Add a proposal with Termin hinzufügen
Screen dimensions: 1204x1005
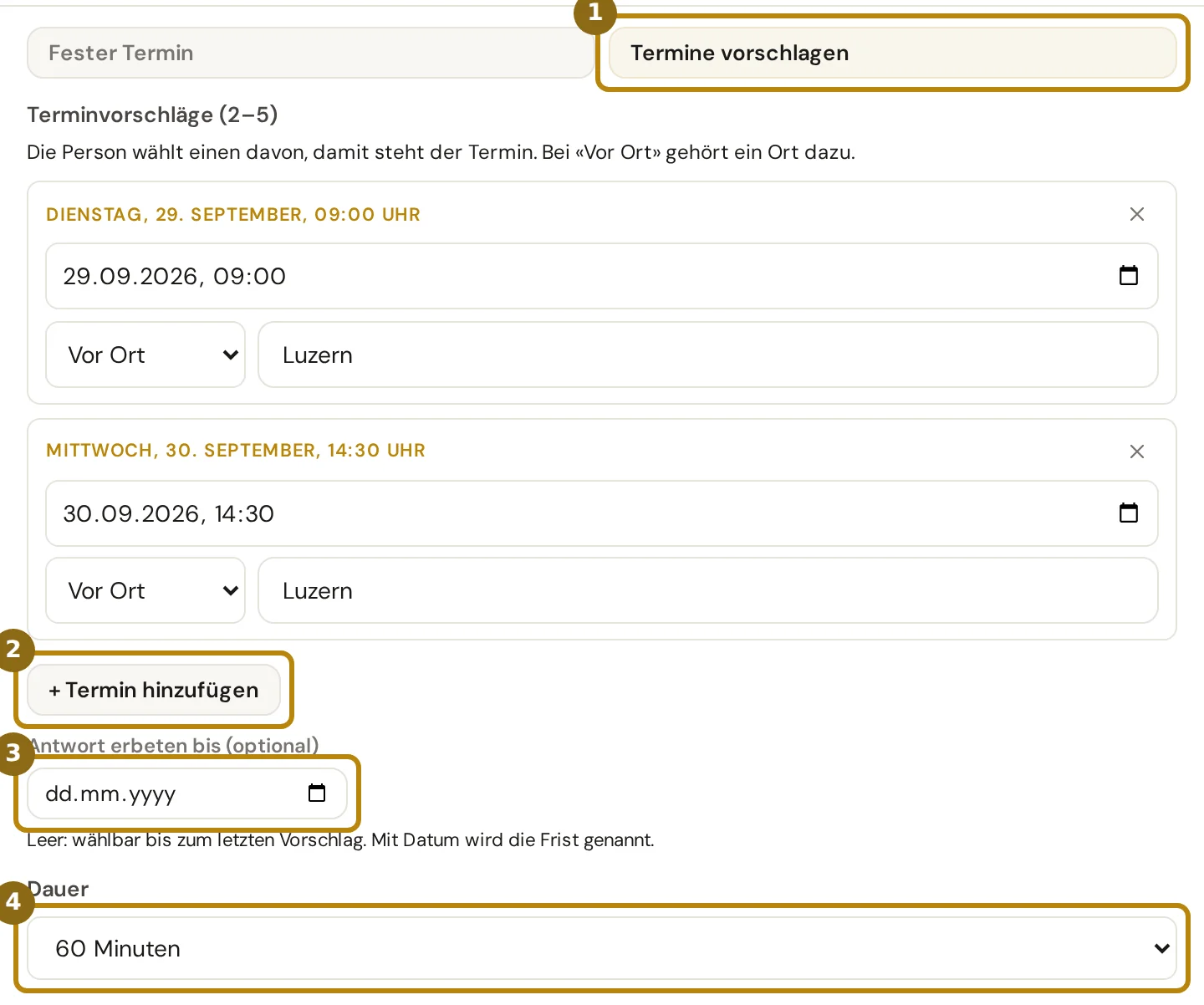[x=154, y=690]
